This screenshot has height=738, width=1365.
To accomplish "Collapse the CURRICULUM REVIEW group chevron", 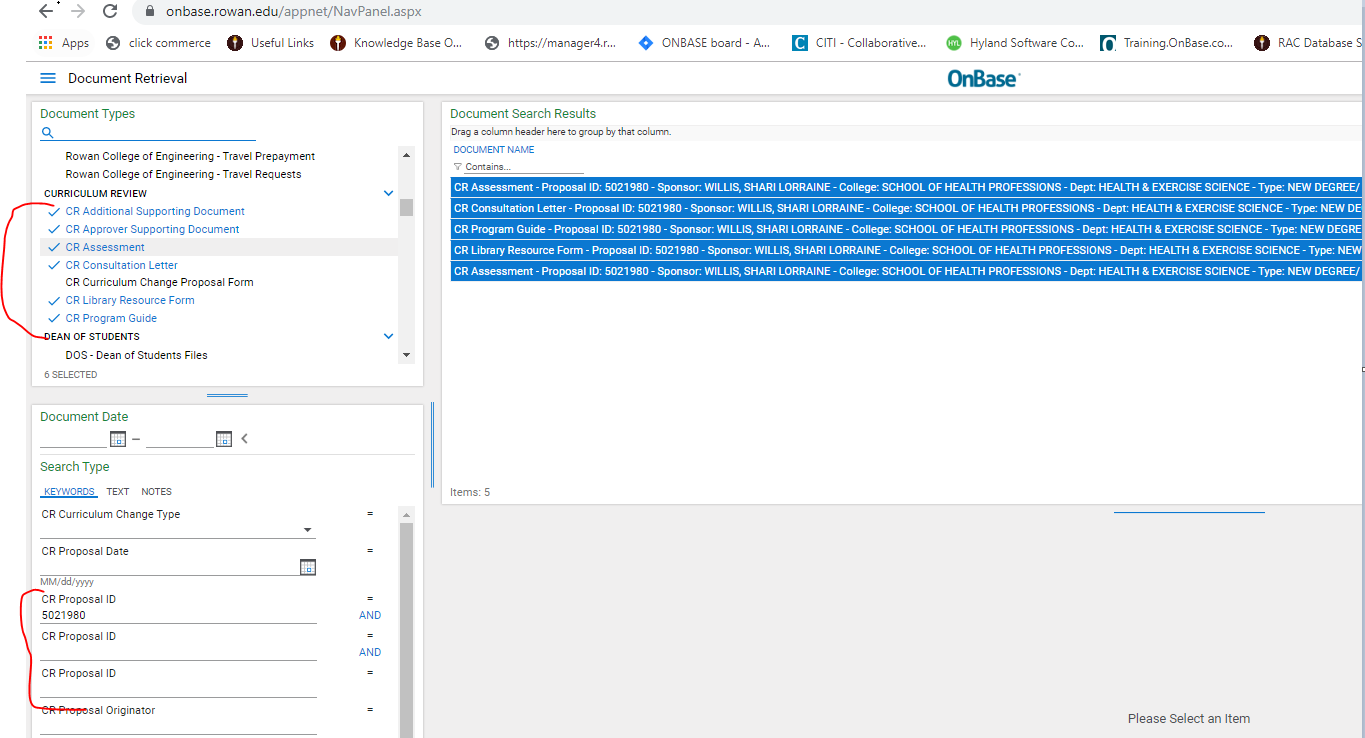I will [x=389, y=193].
